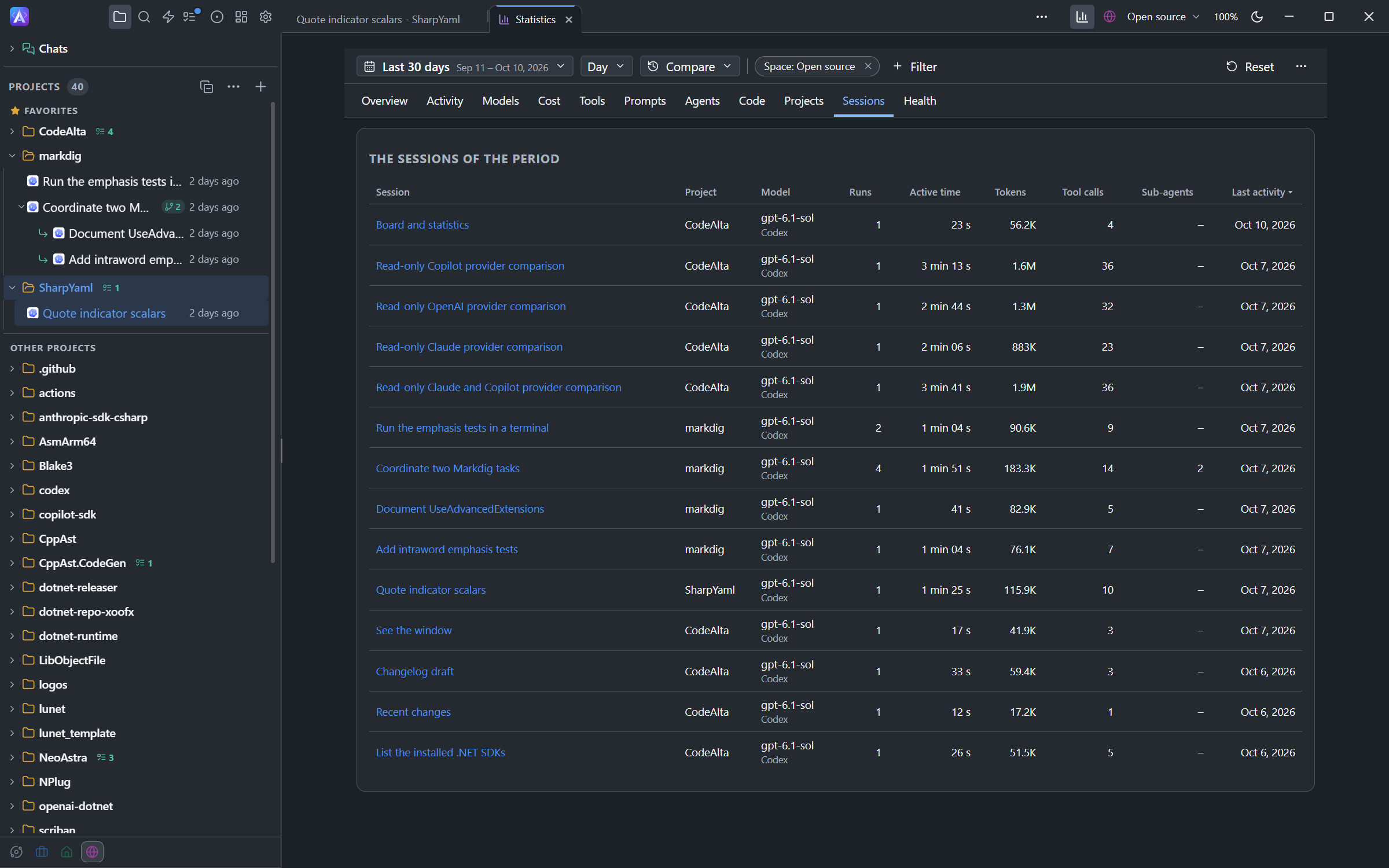1389x868 pixels.
Task: Open the filter bar ellipsis menu
Action: coord(1301,67)
